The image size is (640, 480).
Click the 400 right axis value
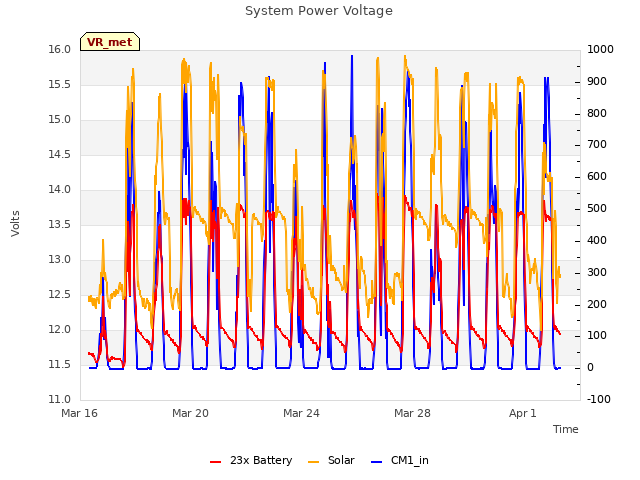(x=597, y=240)
